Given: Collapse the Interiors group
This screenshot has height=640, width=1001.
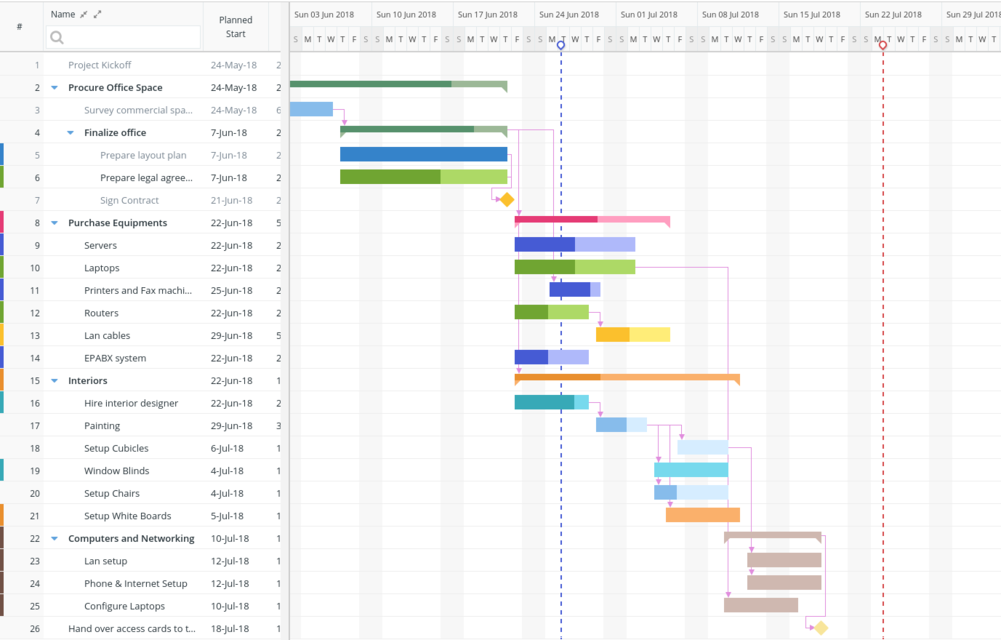Looking at the screenshot, I should click(54, 380).
